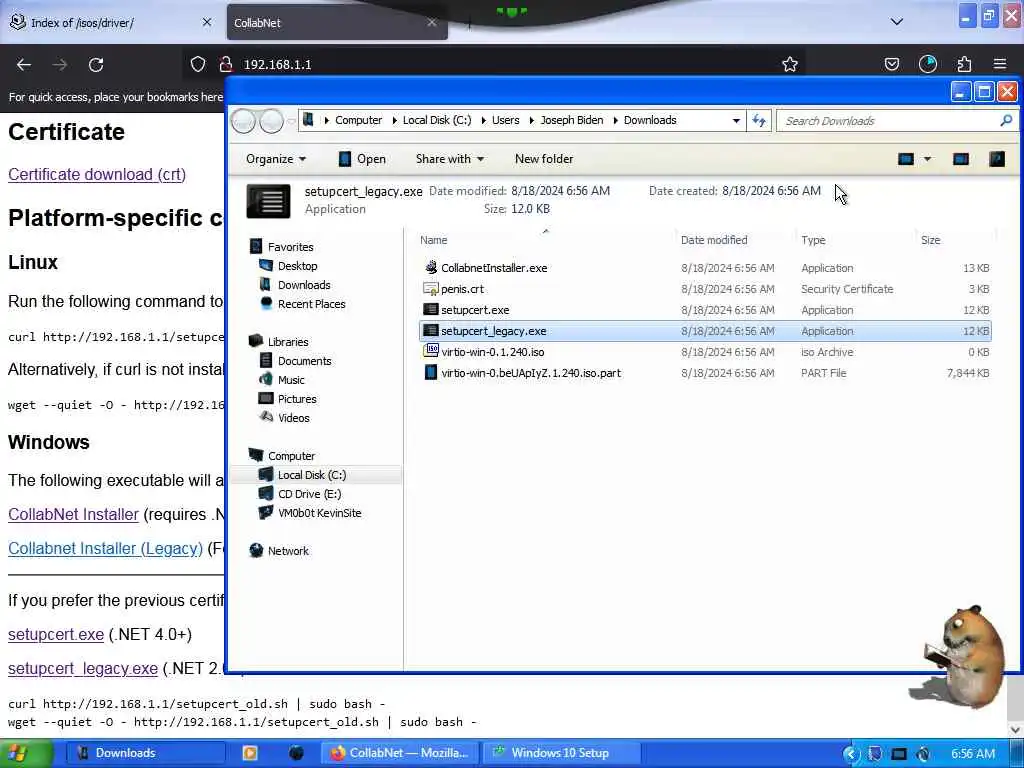1024x768 pixels.
Task: Open Desktop under Favorites
Action: pyautogui.click(x=297, y=266)
